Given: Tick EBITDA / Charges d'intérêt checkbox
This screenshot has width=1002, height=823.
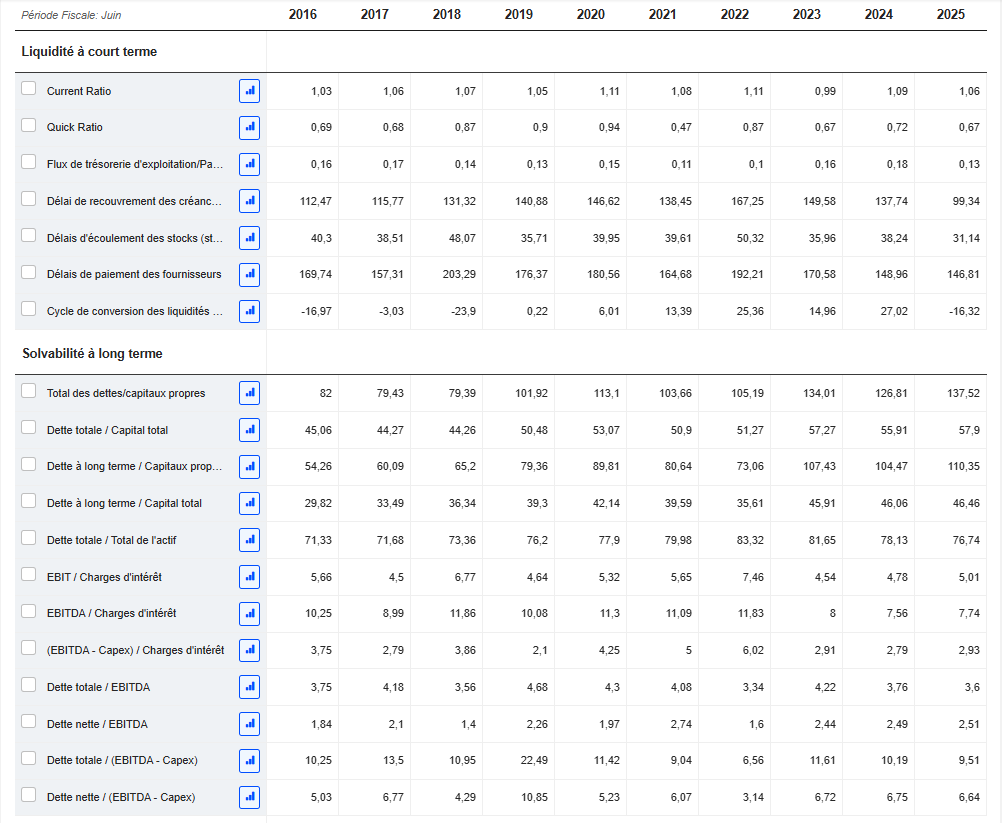Looking at the screenshot, I should [29, 611].
